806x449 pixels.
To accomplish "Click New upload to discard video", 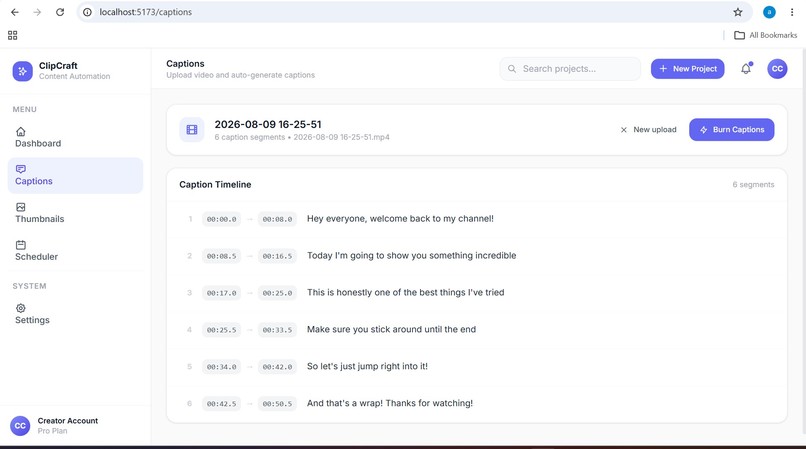I will 648,130.
